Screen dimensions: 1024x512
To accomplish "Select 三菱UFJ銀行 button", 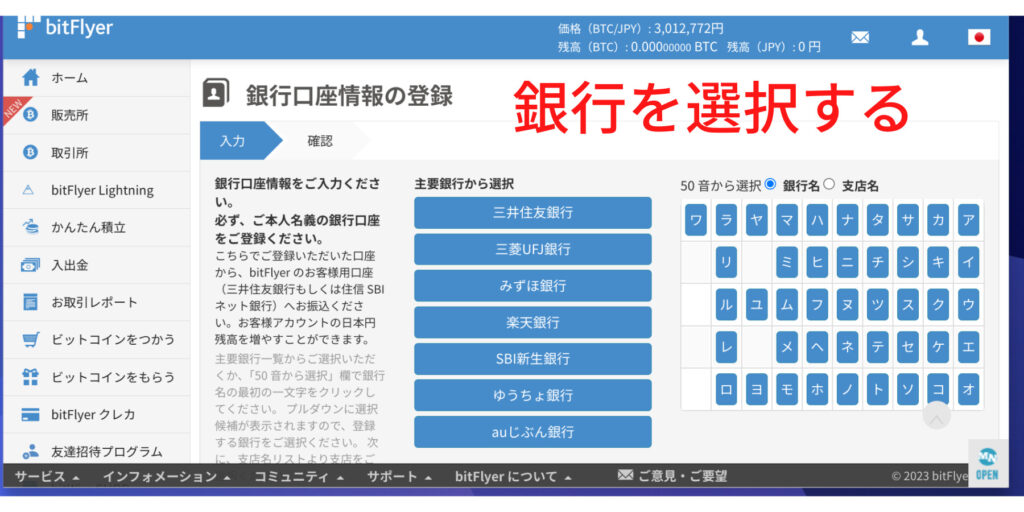I will [533, 249].
